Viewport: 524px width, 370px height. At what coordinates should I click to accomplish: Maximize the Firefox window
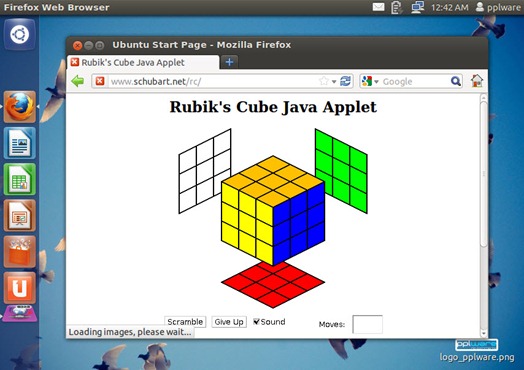(100, 45)
